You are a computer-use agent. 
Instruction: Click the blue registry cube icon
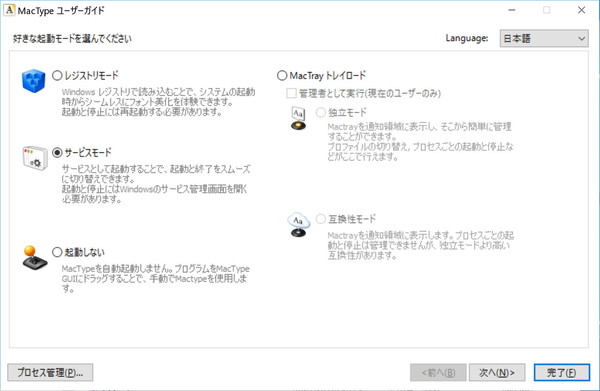(33, 80)
